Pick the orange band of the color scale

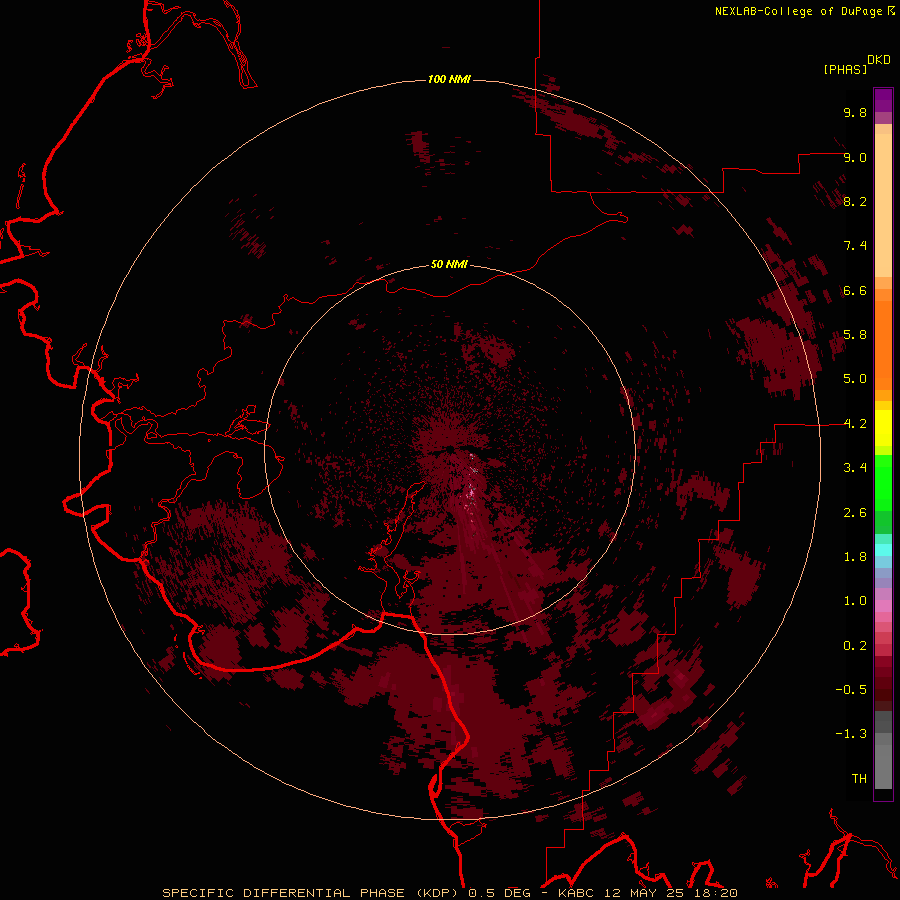tap(883, 345)
